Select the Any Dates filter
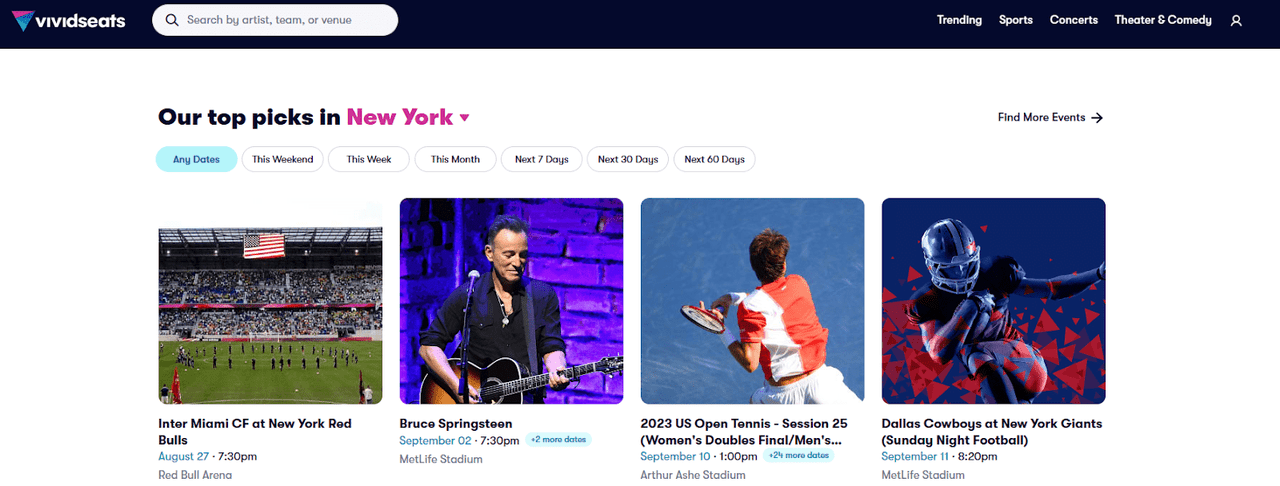This screenshot has height=486, width=1280. point(196,159)
